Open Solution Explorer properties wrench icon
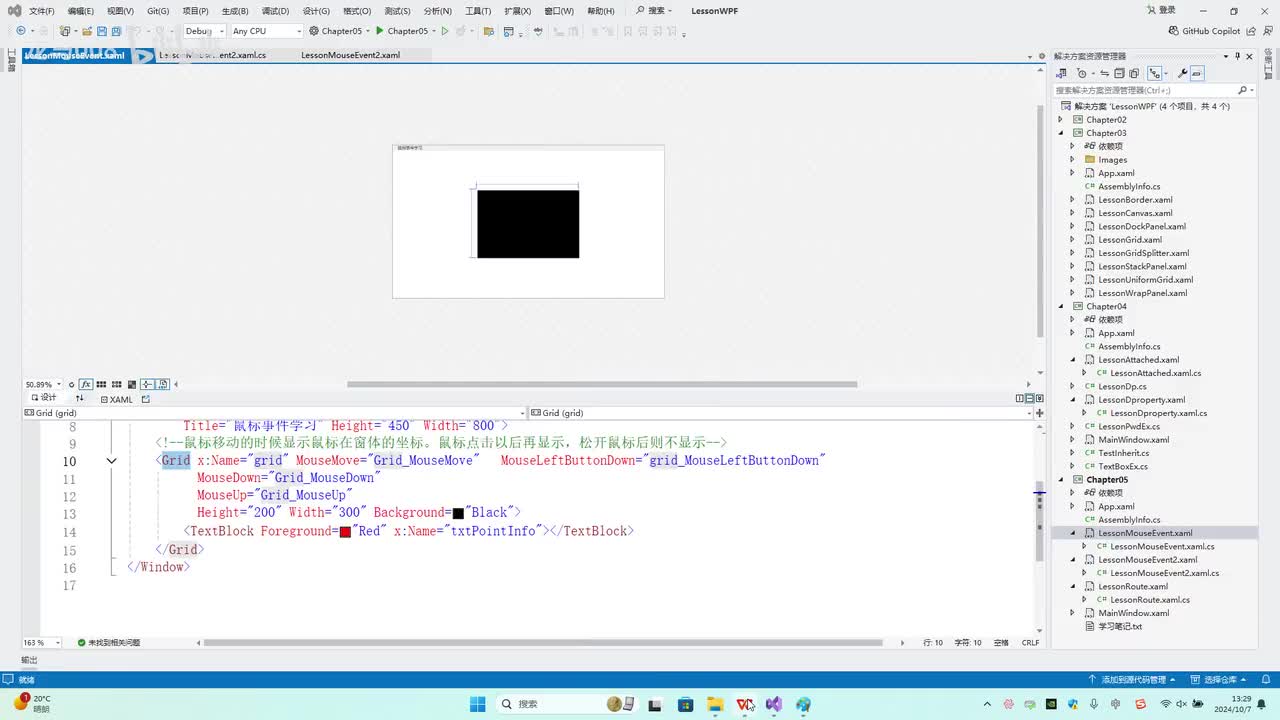Image resolution: width=1280 pixels, height=720 pixels. tap(1183, 73)
